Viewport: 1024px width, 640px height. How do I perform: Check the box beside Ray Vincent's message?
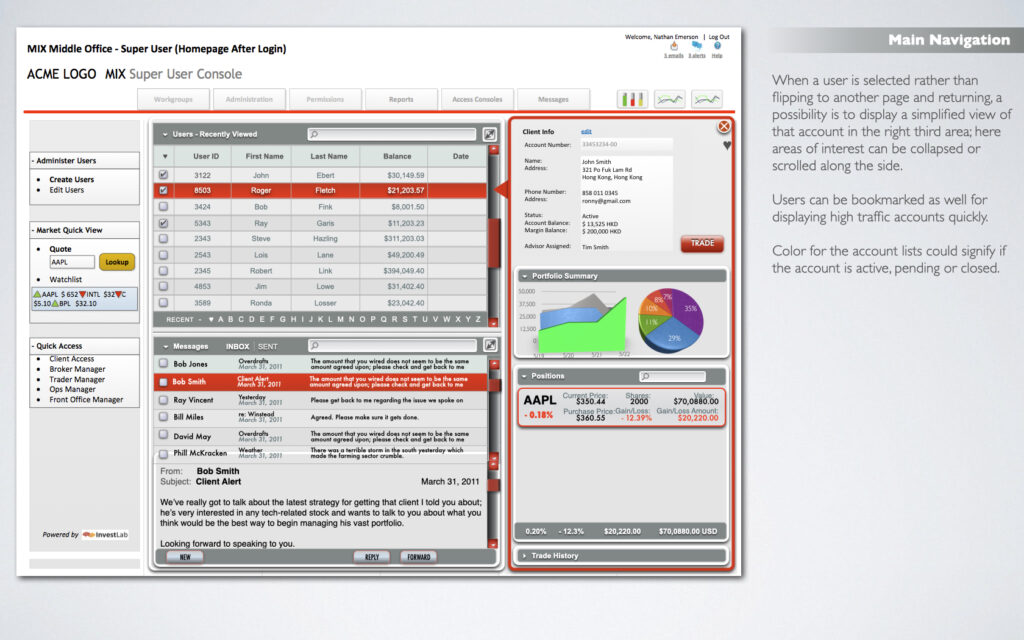click(x=164, y=400)
